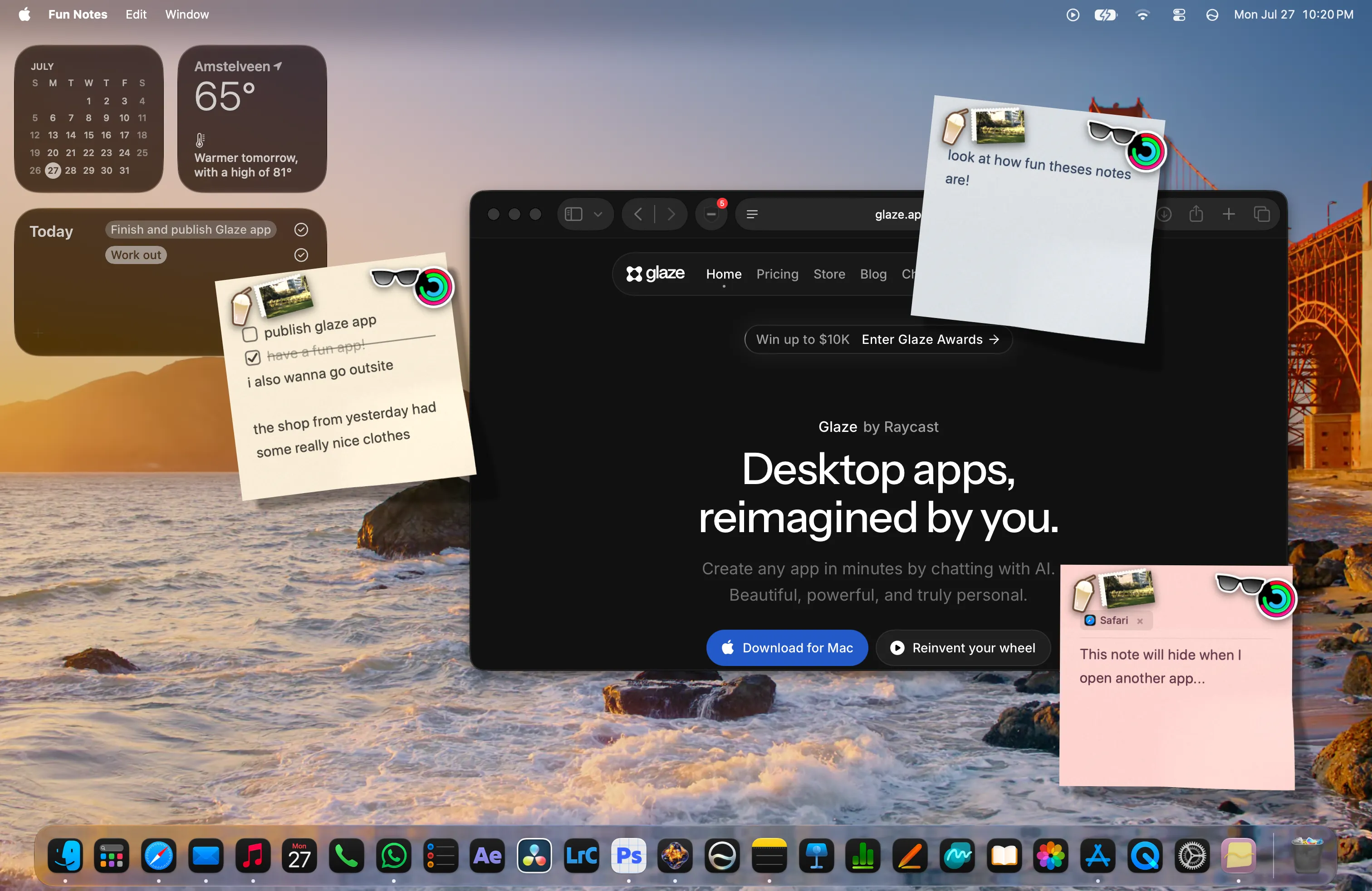Open the Blog link on Glaze site
The image size is (1372, 891).
coord(873,274)
